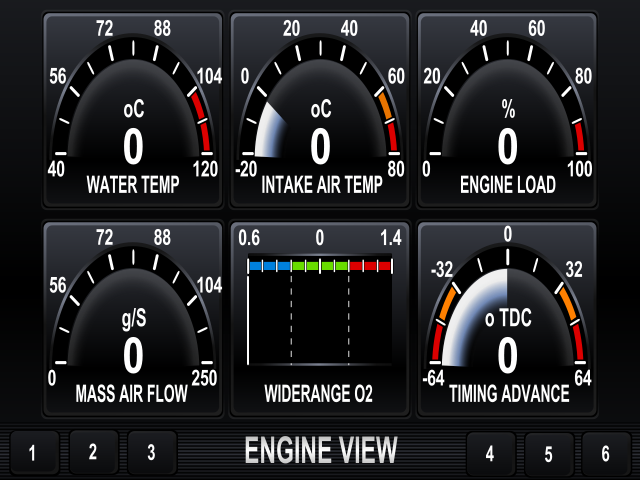
Task: Click the ENGINE VIEW title
Action: coord(321,450)
